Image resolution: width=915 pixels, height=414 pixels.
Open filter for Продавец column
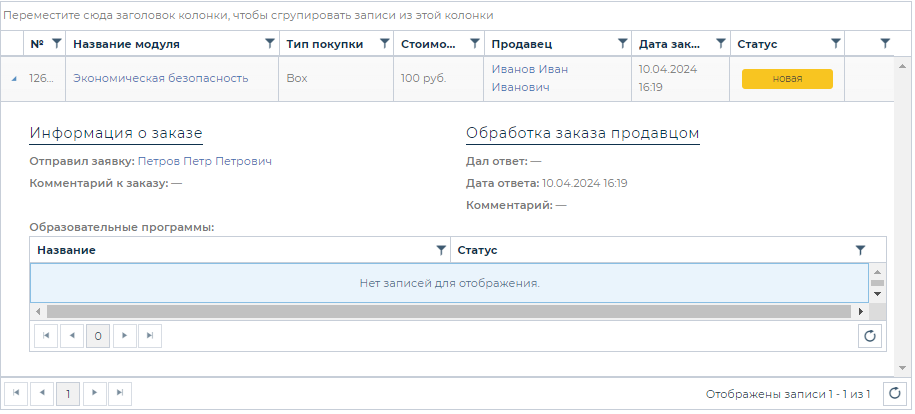[x=623, y=44]
